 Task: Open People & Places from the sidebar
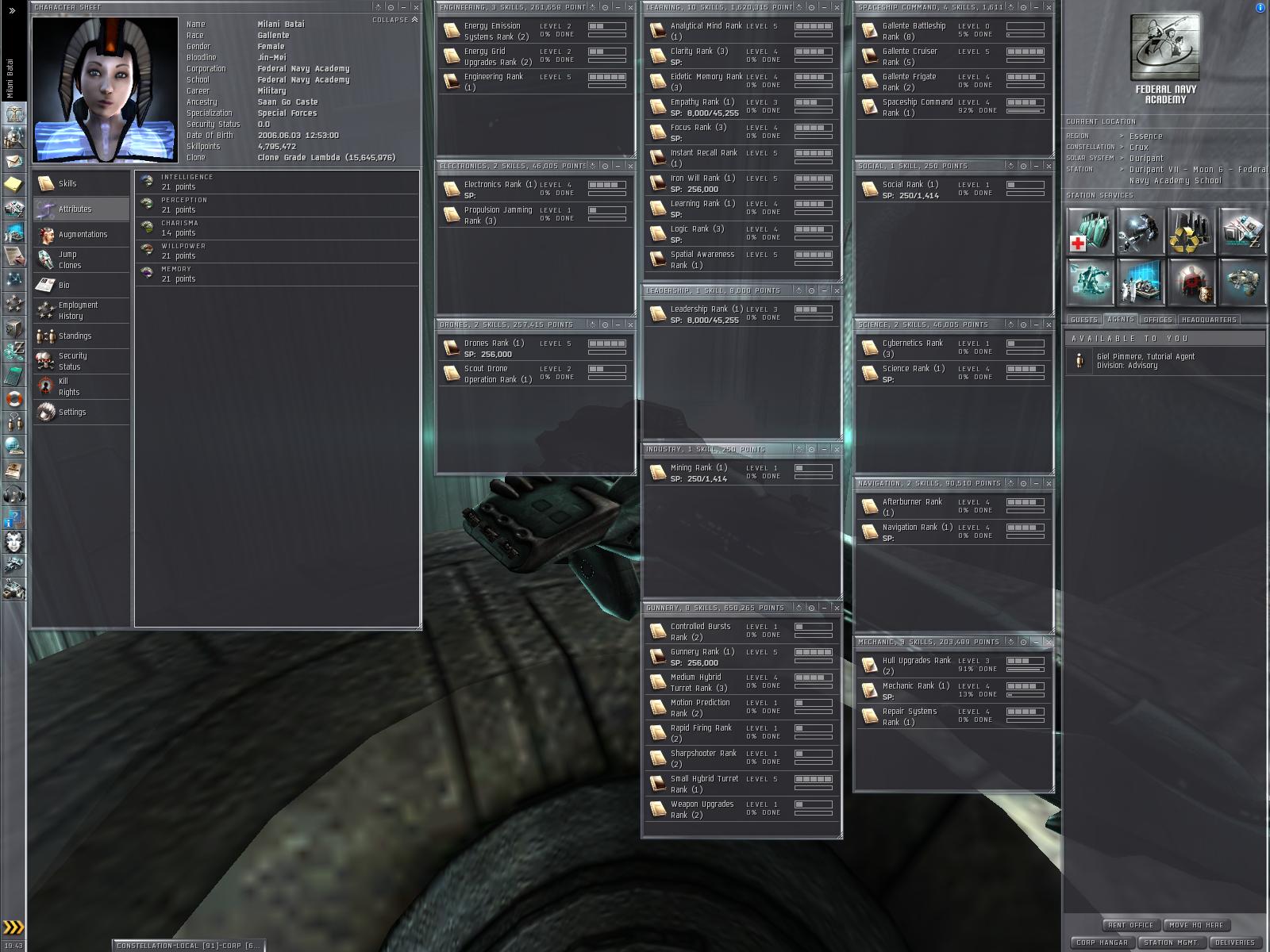pos(14,137)
